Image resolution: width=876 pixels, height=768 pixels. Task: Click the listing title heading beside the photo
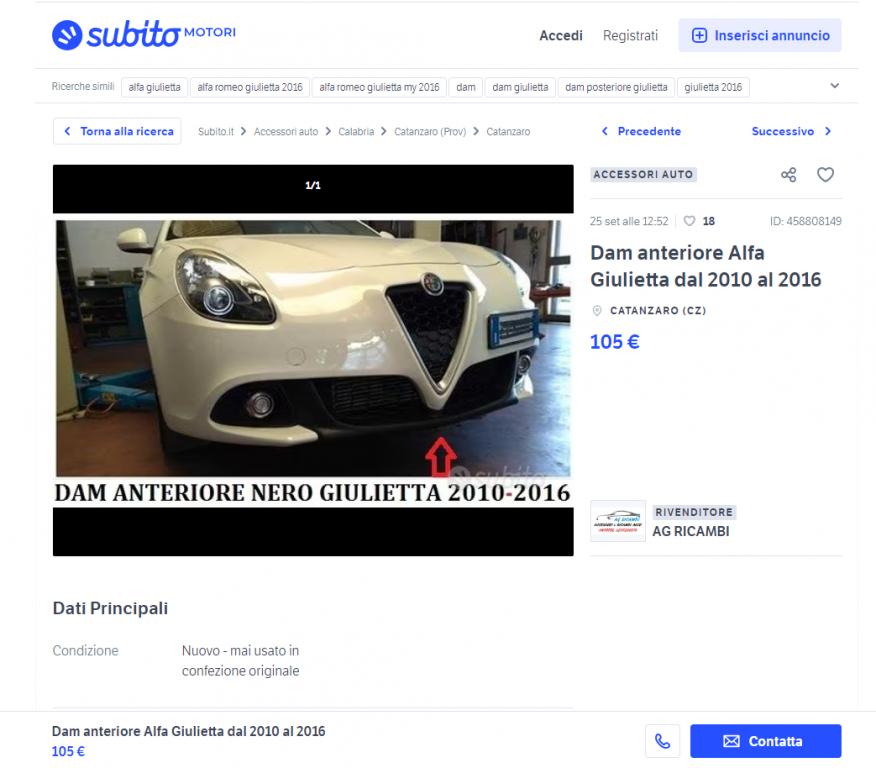[706, 266]
